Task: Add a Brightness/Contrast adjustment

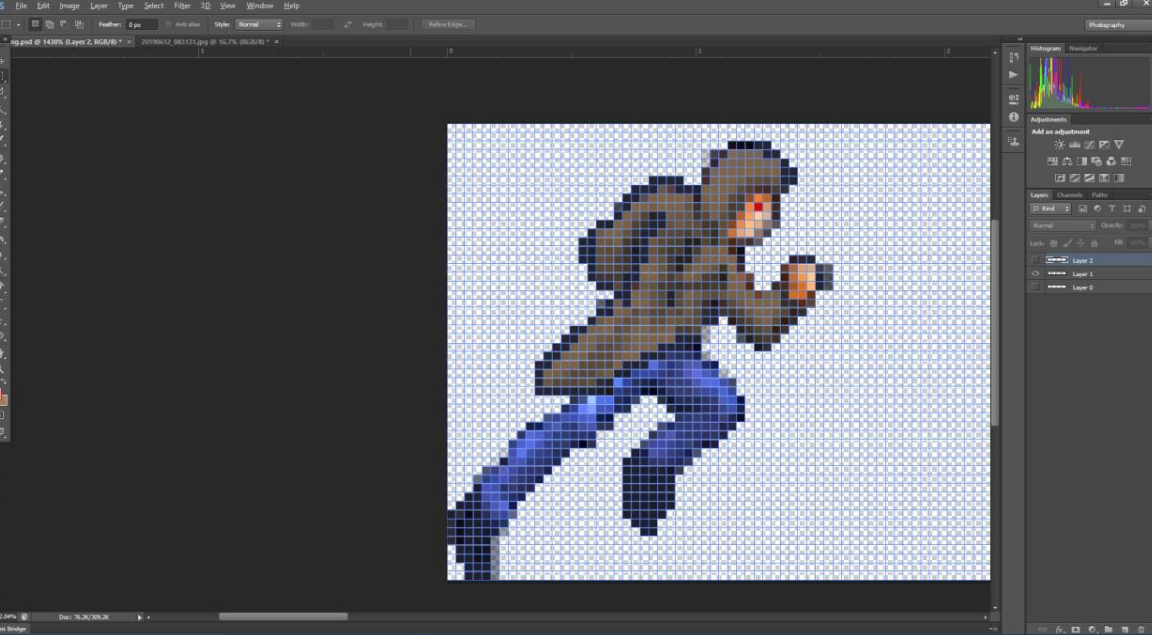Action: click(x=1059, y=145)
